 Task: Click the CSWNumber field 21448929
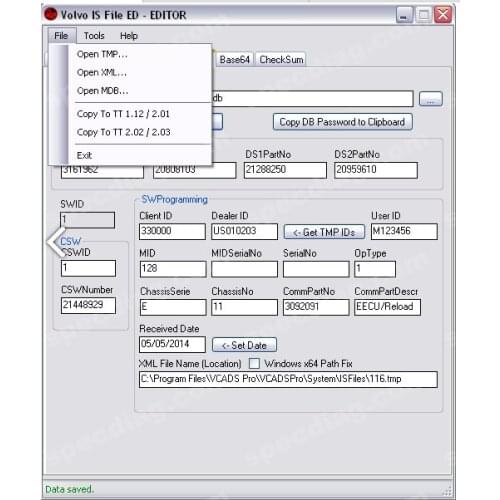click(x=88, y=305)
